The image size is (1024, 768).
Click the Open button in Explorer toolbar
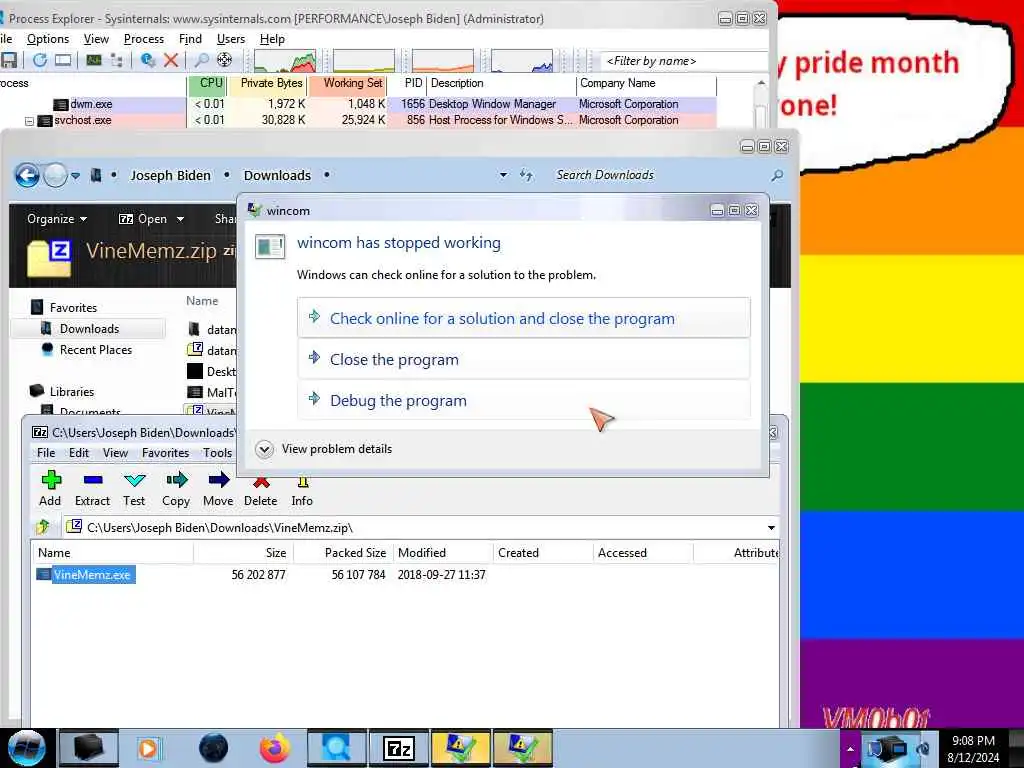143,219
